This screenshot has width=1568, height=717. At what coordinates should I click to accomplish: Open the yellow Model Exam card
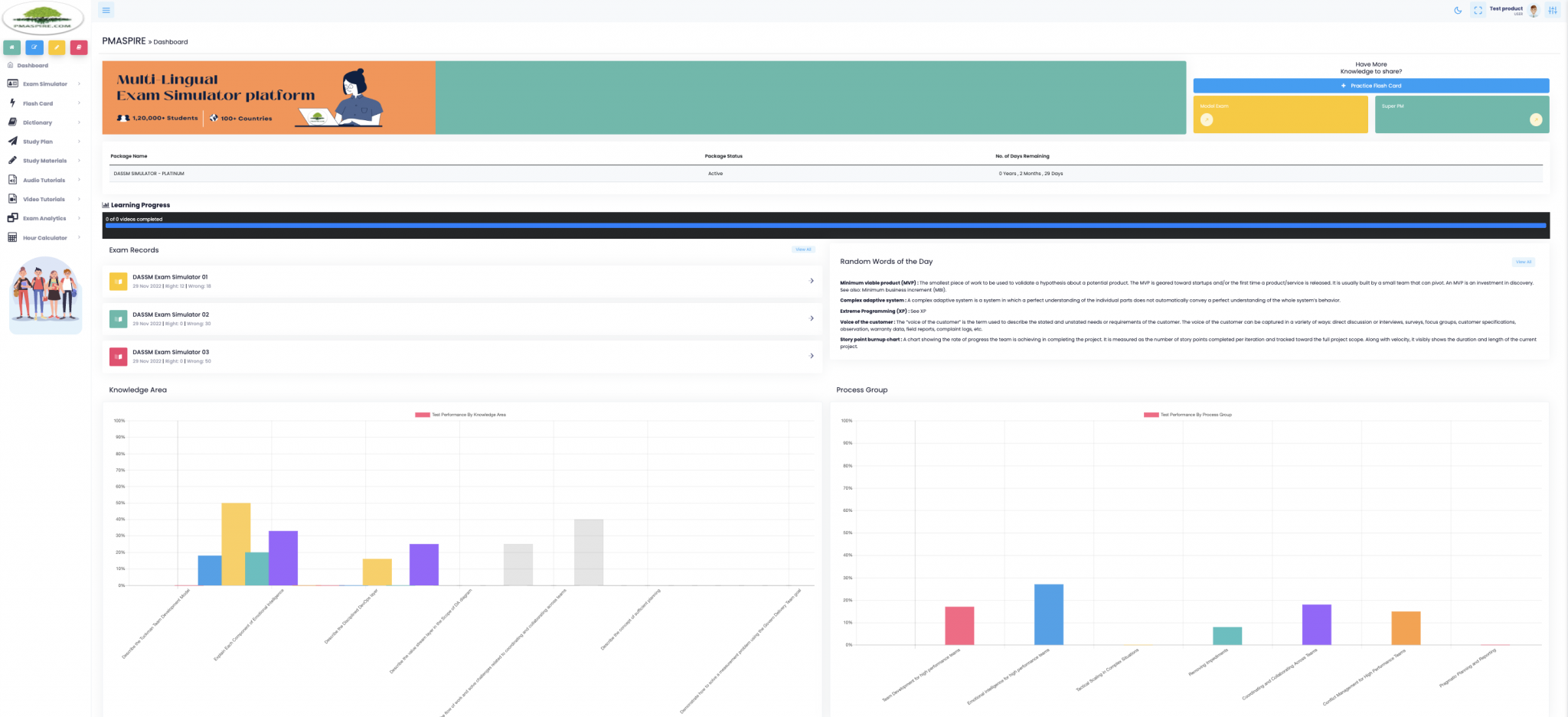[1280, 114]
